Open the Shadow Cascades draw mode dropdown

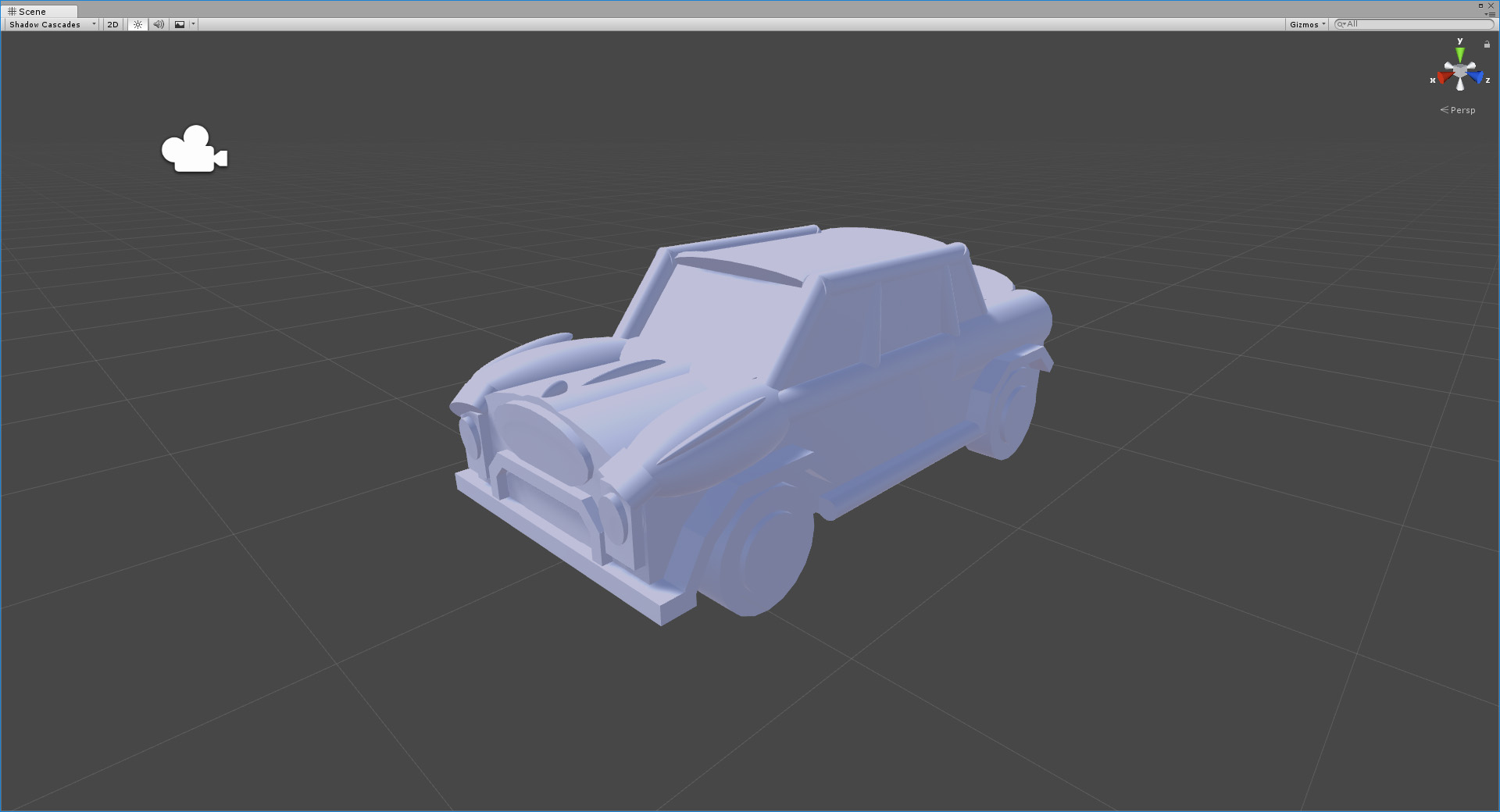(x=49, y=24)
